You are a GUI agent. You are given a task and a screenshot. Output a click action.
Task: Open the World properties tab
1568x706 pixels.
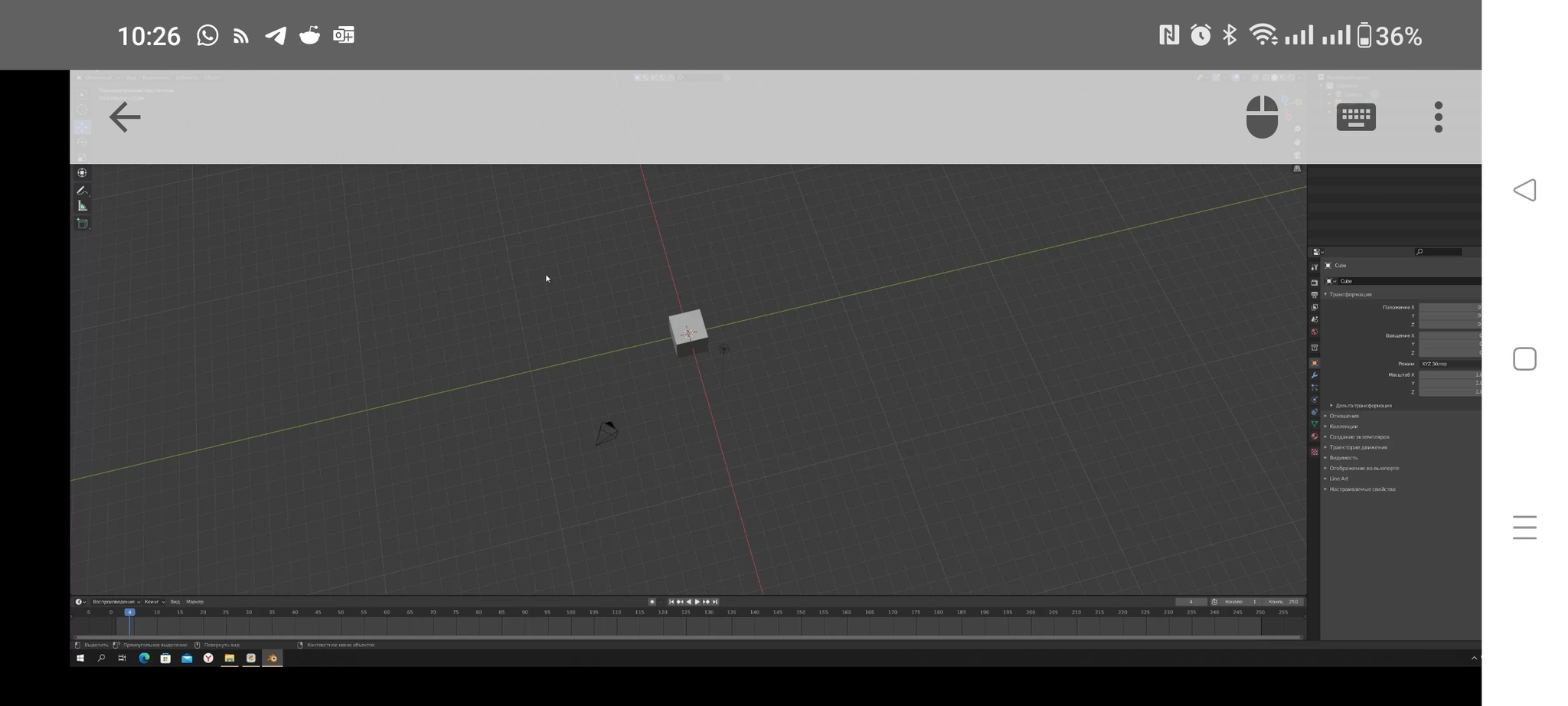click(x=1315, y=332)
